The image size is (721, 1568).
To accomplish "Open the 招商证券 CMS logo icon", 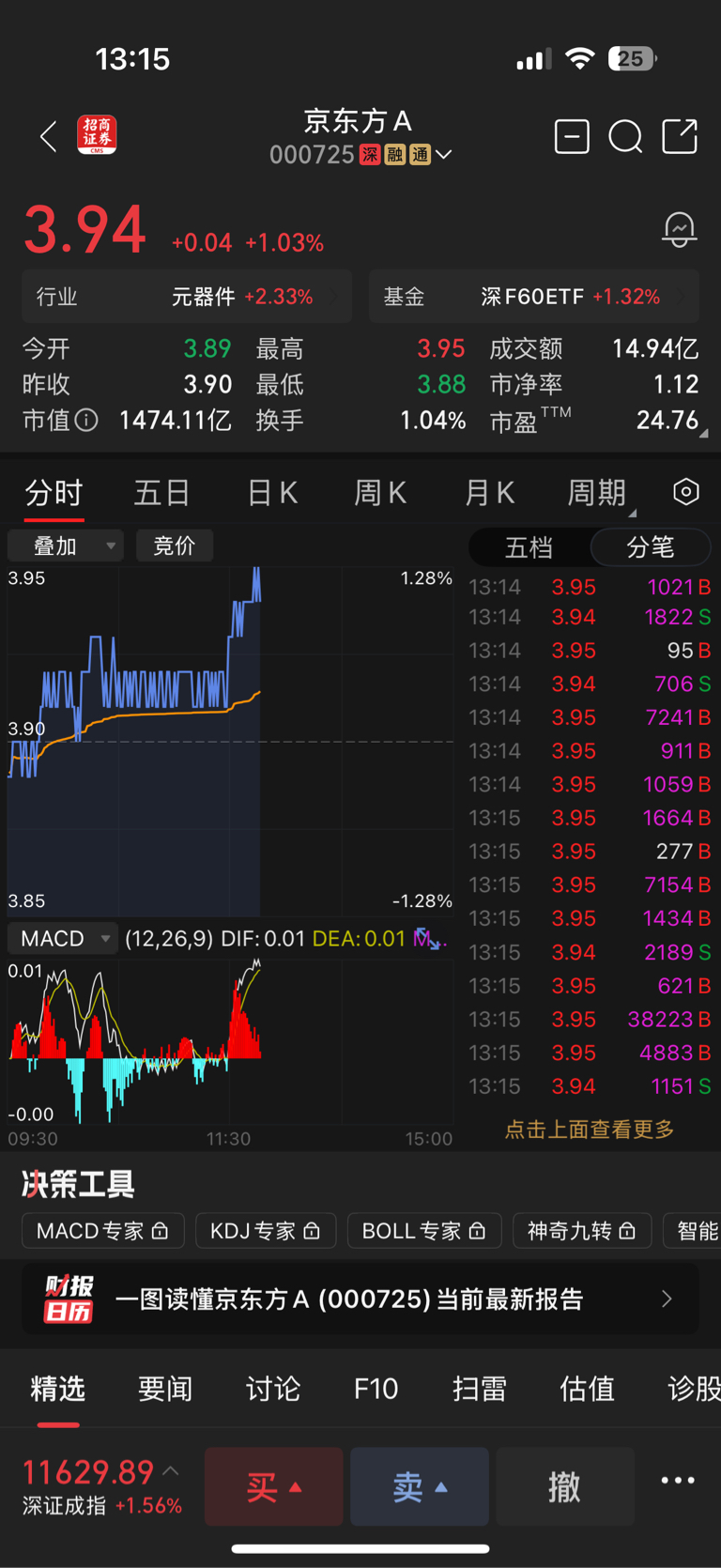I will 97,136.
